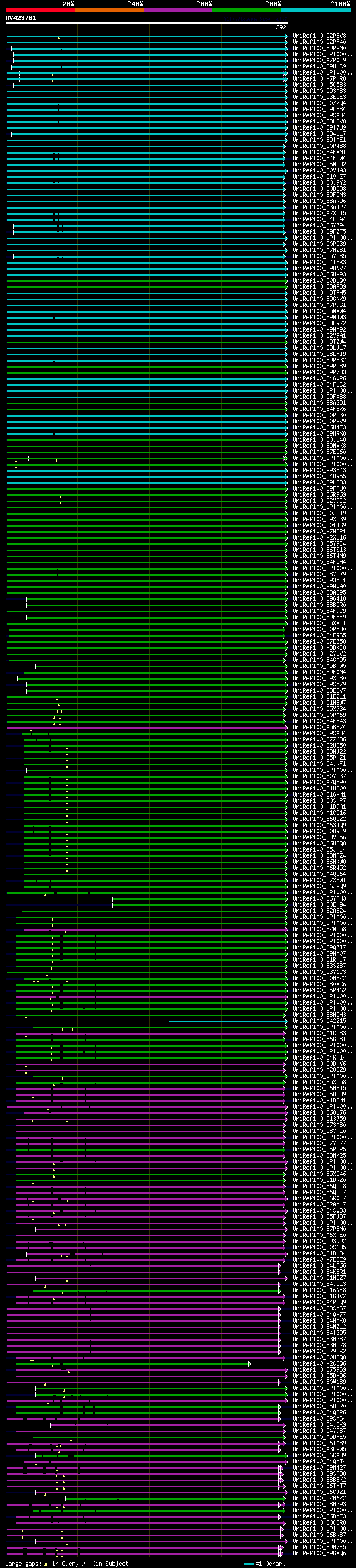Click the UniRef100_C8VH56 label
The height and width of the screenshot is (1568, 356).
319,838
